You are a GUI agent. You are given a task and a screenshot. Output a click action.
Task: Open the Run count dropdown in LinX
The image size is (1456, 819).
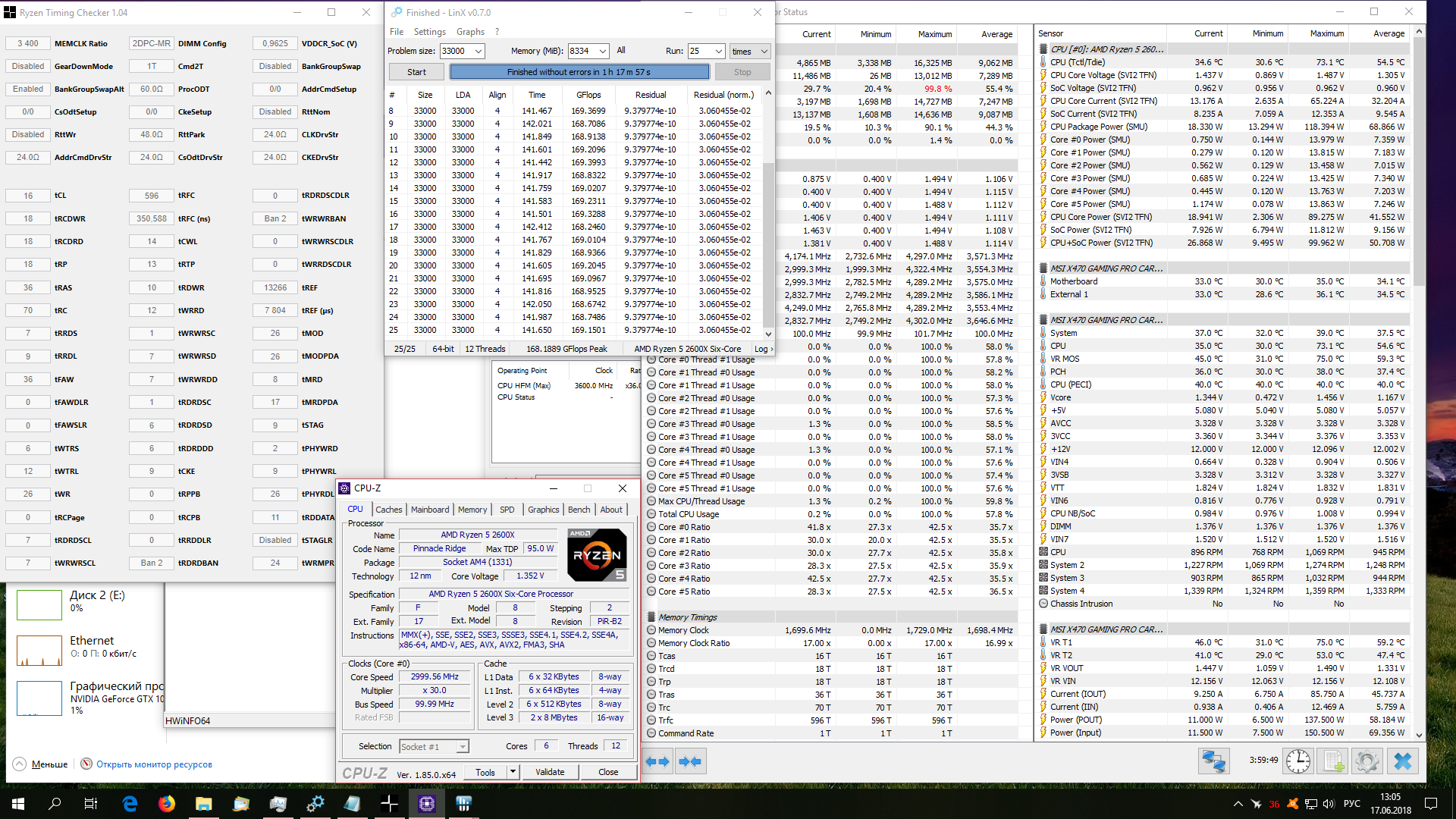pyautogui.click(x=718, y=51)
